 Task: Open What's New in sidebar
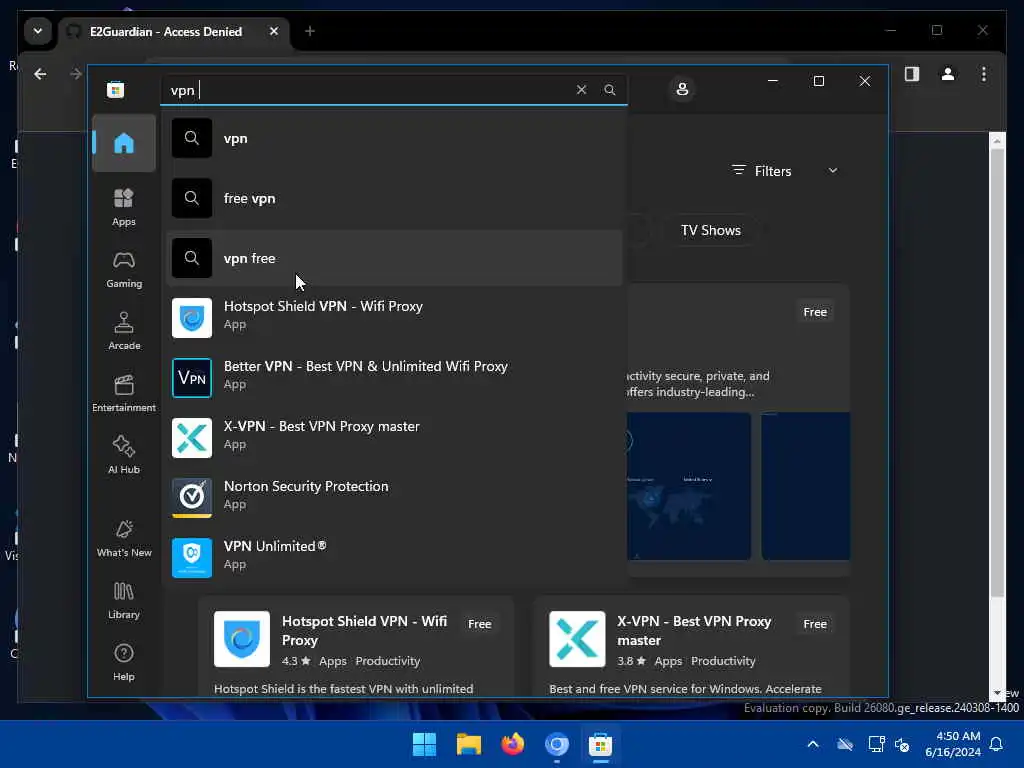[x=123, y=538]
